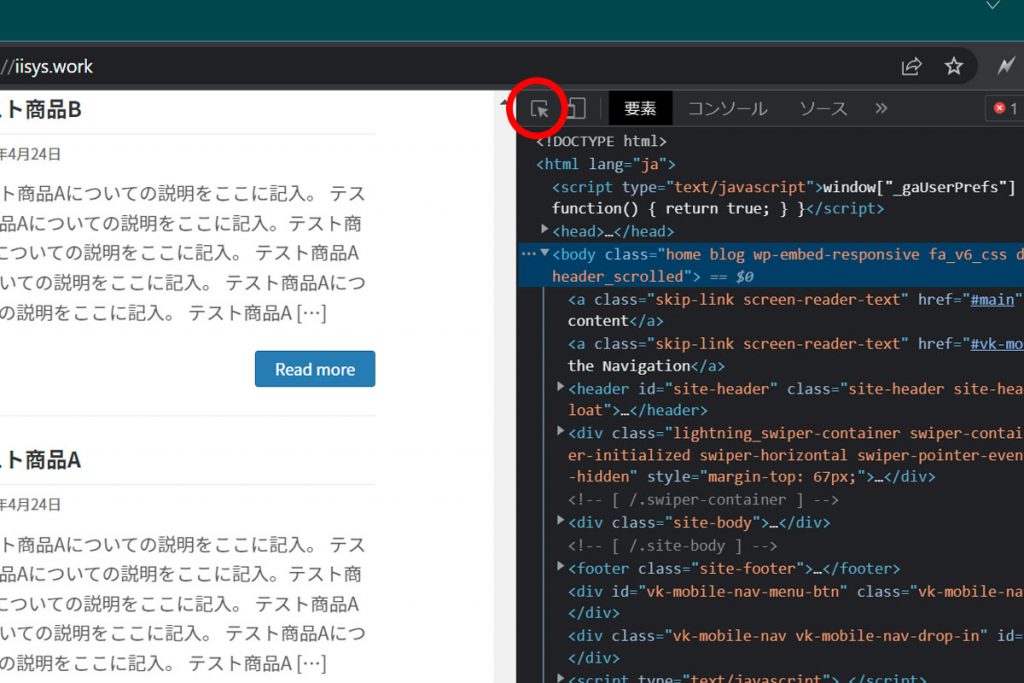
Task: Select the /.swiper-container comment node
Action: point(703,500)
